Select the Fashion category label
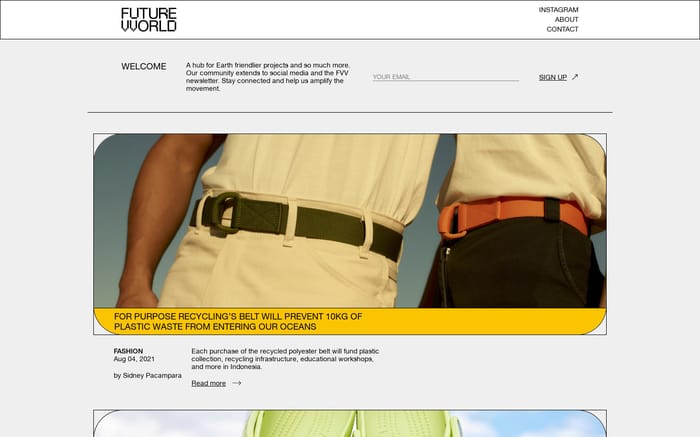The width and height of the screenshot is (700, 437). 128,351
